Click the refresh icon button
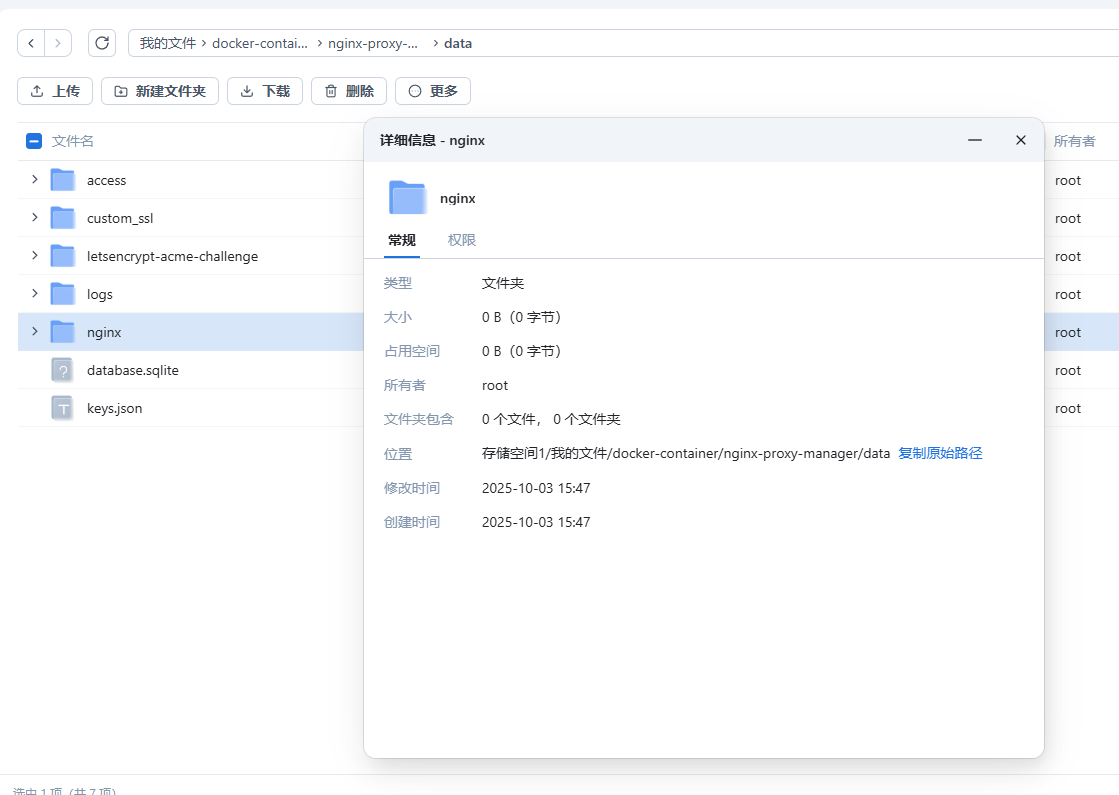The image size is (1119, 795). click(x=101, y=43)
